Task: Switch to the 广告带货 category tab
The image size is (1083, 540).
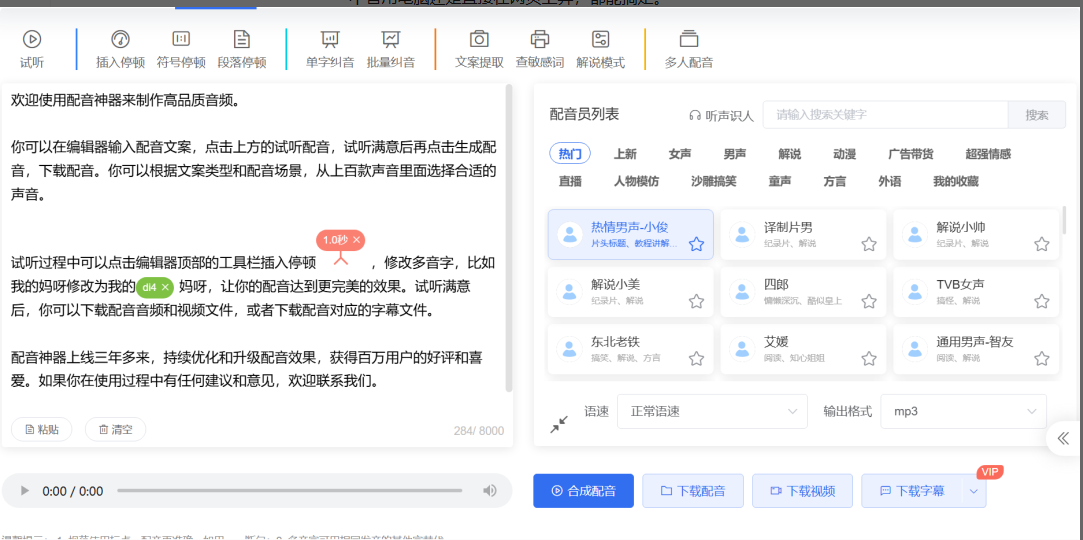Action: click(911, 154)
